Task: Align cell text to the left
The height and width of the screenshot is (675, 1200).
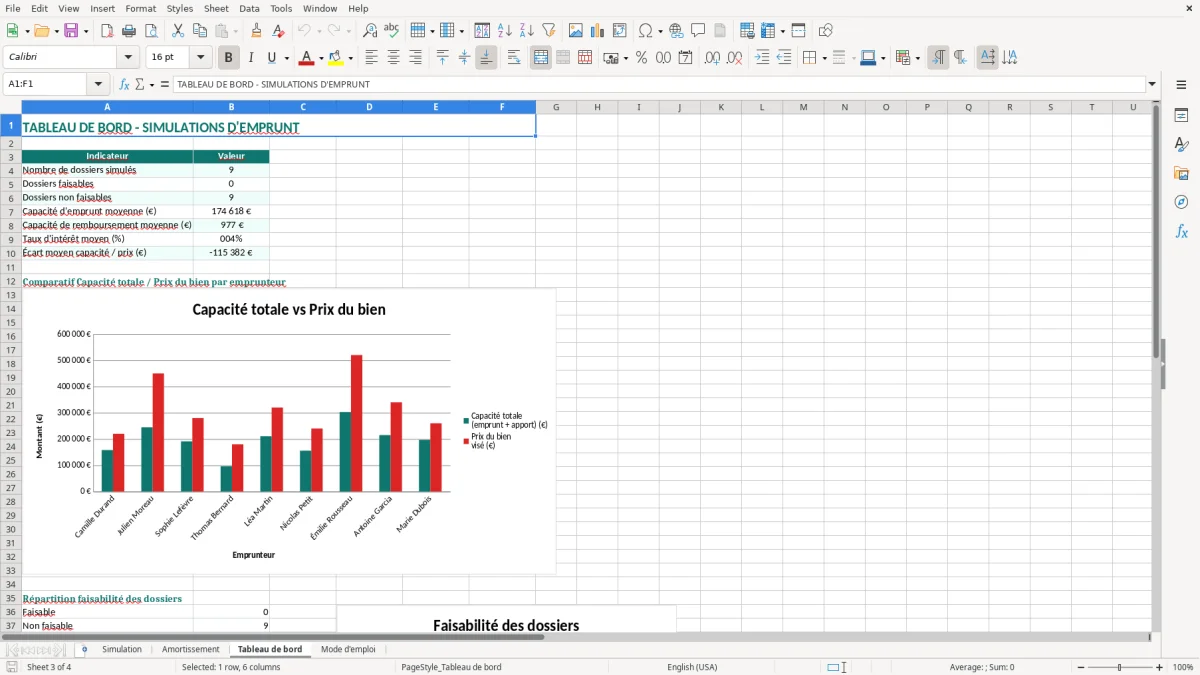Action: pos(372,58)
